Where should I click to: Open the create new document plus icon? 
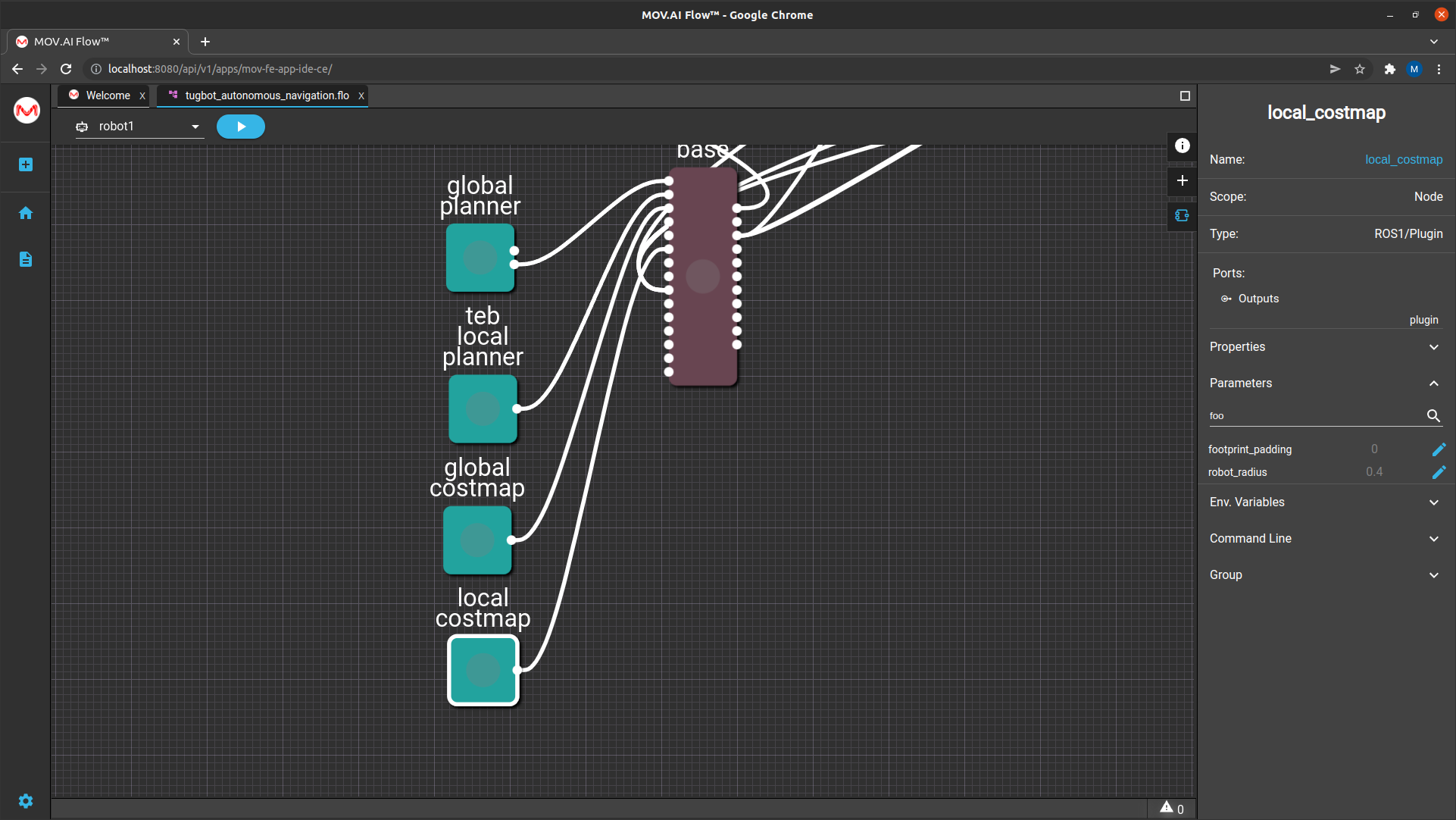pyautogui.click(x=26, y=164)
